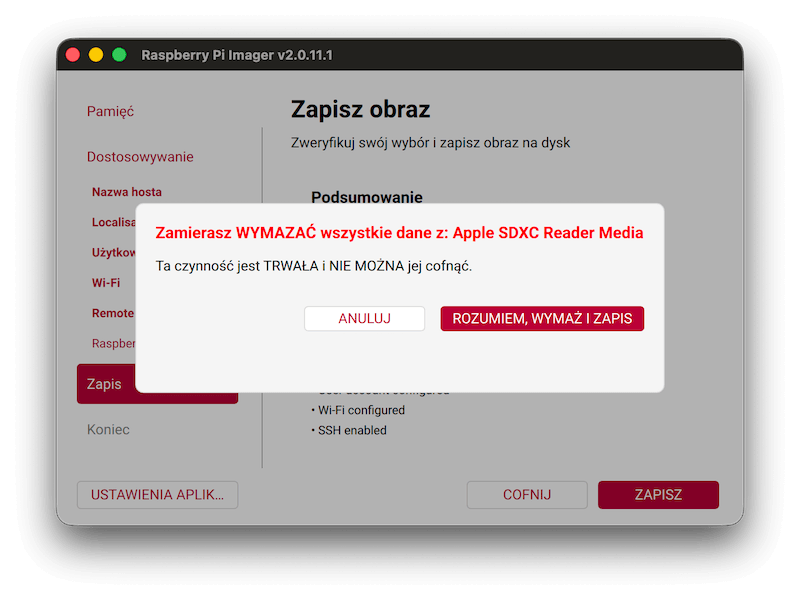Image resolution: width=800 pixels, height=600 pixels.
Task: Open Localisation sidebar item
Action: pos(114,222)
